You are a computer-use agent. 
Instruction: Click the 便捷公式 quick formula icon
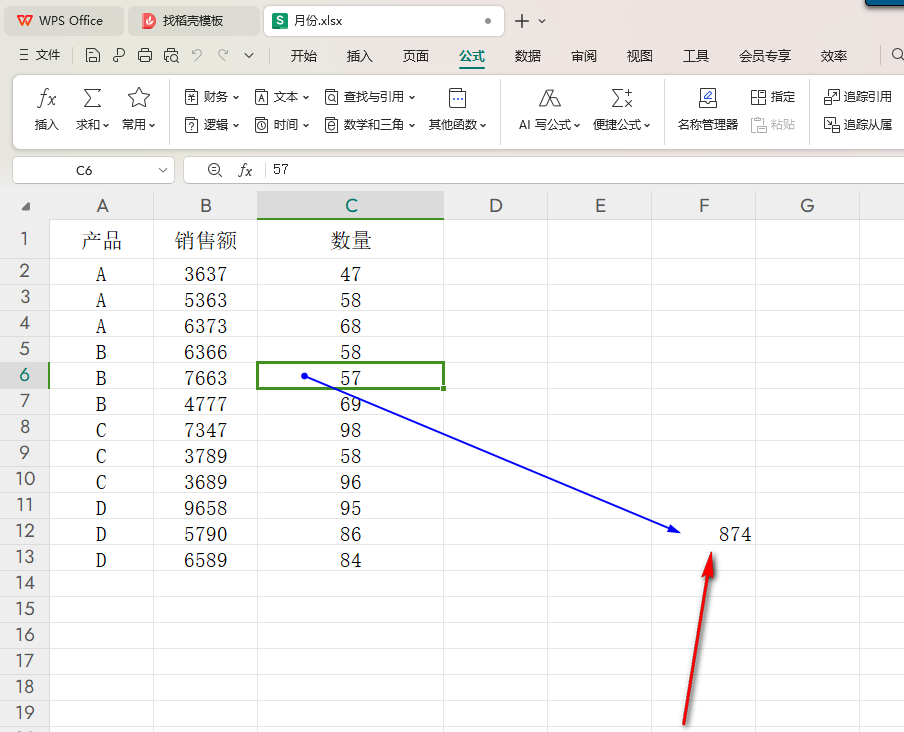622,98
